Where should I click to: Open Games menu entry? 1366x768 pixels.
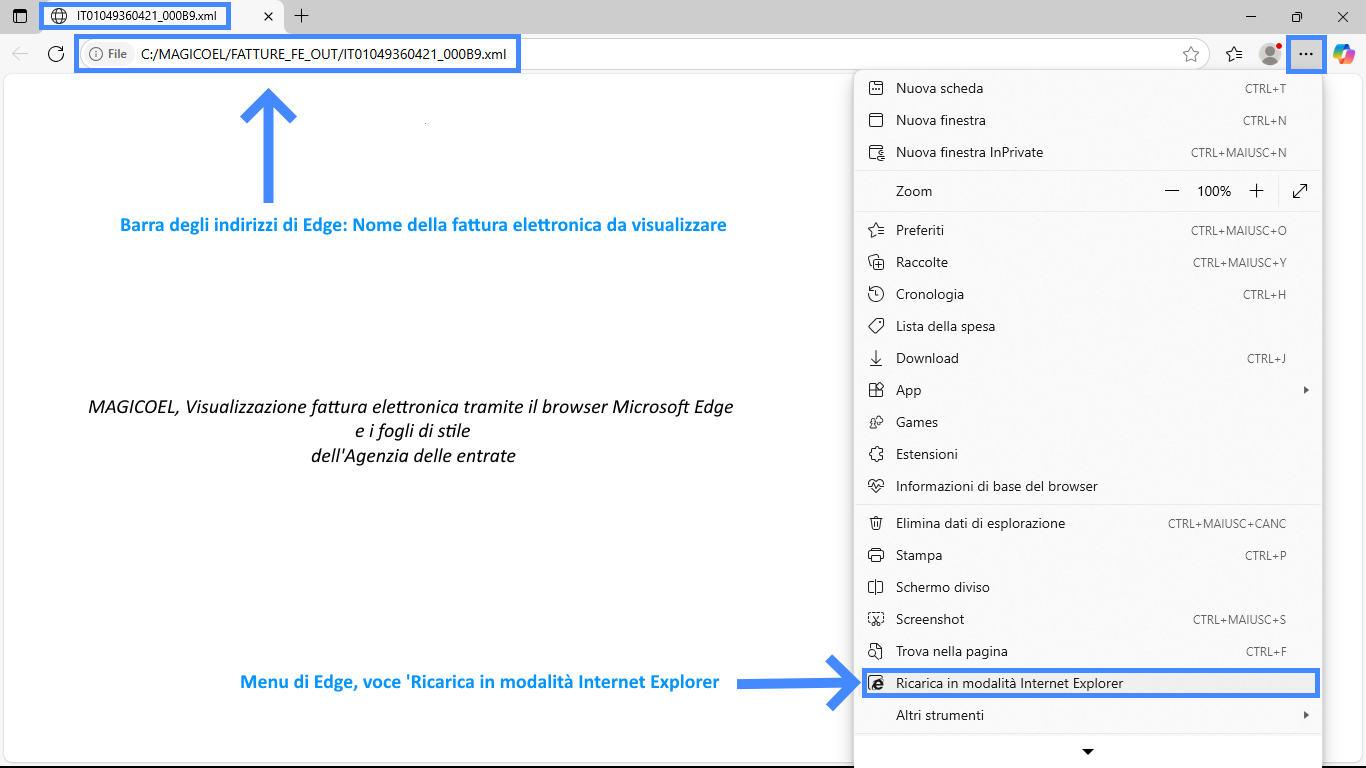1088,422
